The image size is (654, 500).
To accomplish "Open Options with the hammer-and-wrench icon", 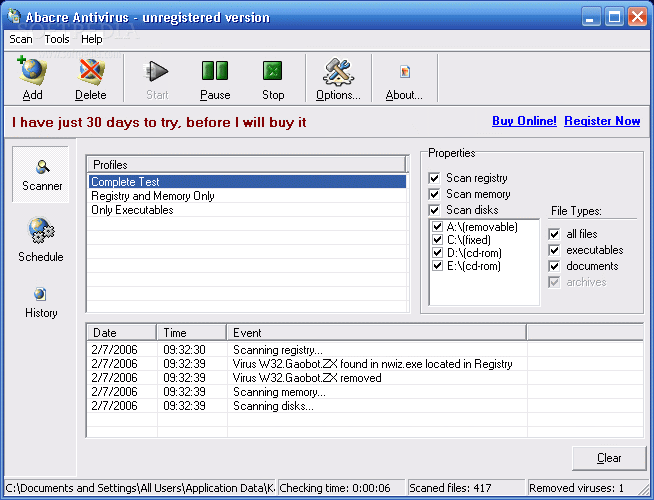I will pos(338,72).
